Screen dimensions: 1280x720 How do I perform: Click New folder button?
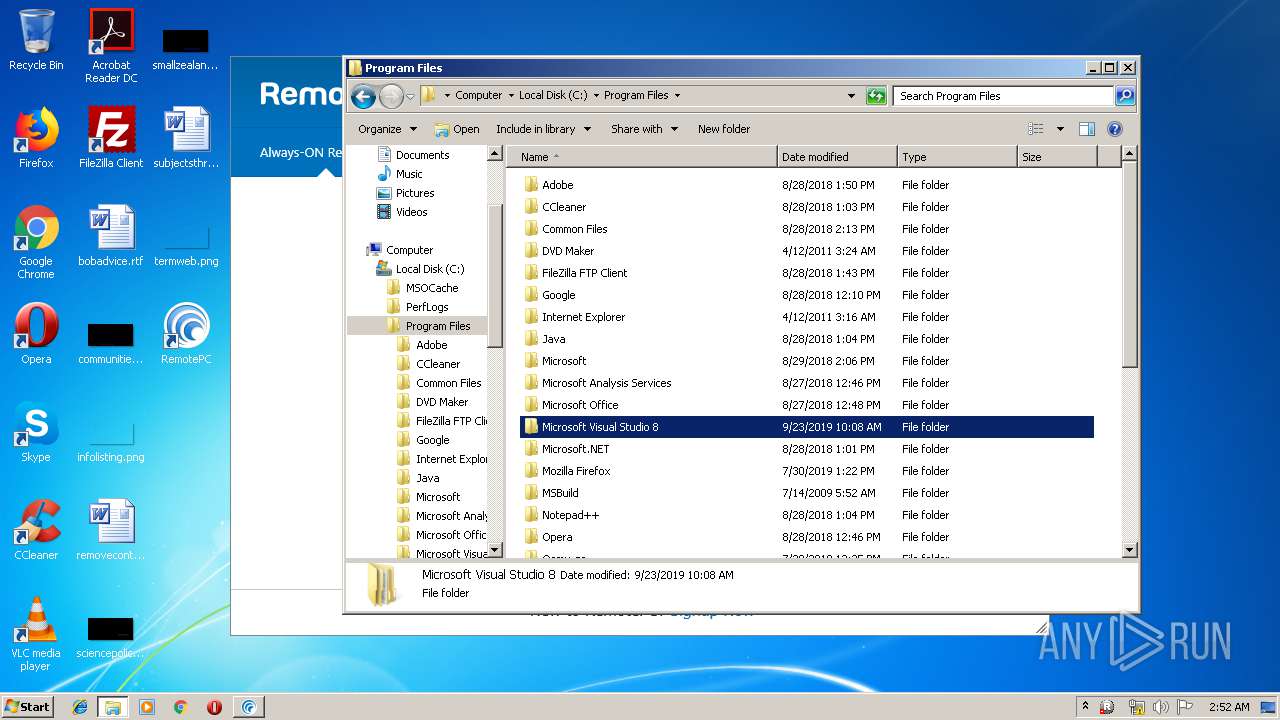coord(724,129)
